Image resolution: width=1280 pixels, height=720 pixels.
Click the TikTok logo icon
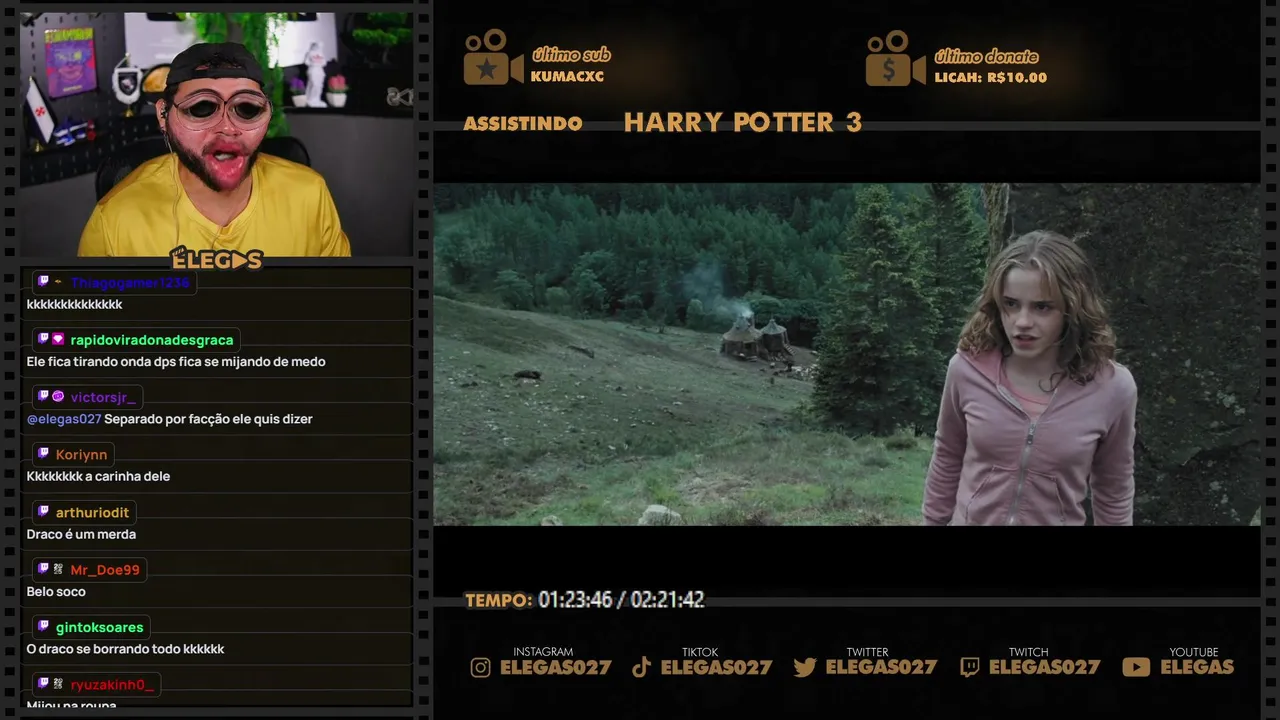click(x=641, y=668)
